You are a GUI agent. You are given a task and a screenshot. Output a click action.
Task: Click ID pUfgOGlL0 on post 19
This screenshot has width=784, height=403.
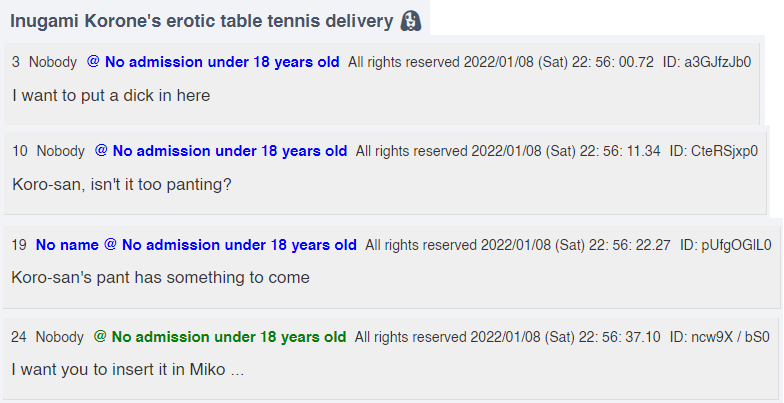coord(726,245)
